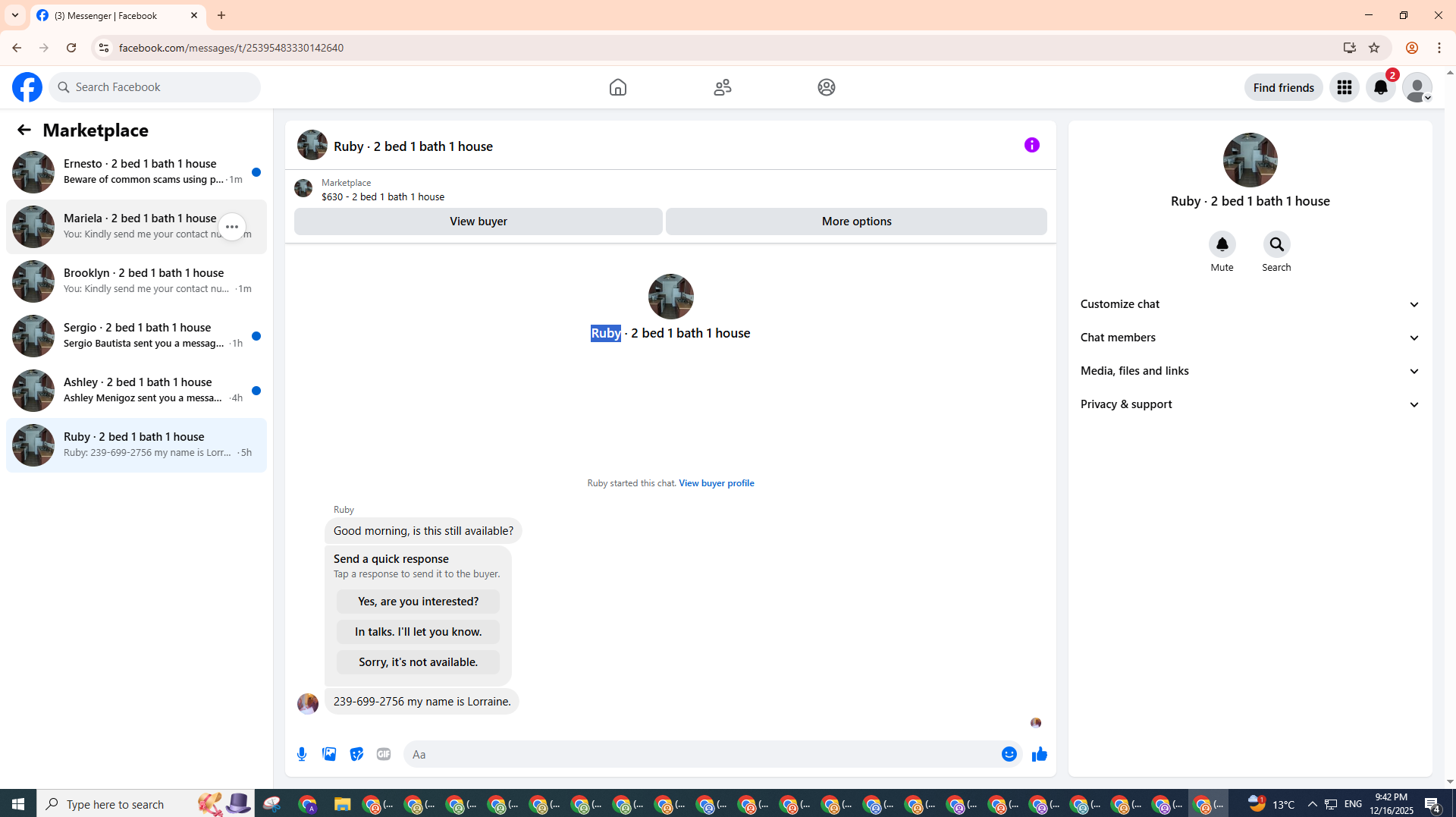This screenshot has width=1456, height=817.
Task: Open the Friends icon in top navigation
Action: point(723,87)
